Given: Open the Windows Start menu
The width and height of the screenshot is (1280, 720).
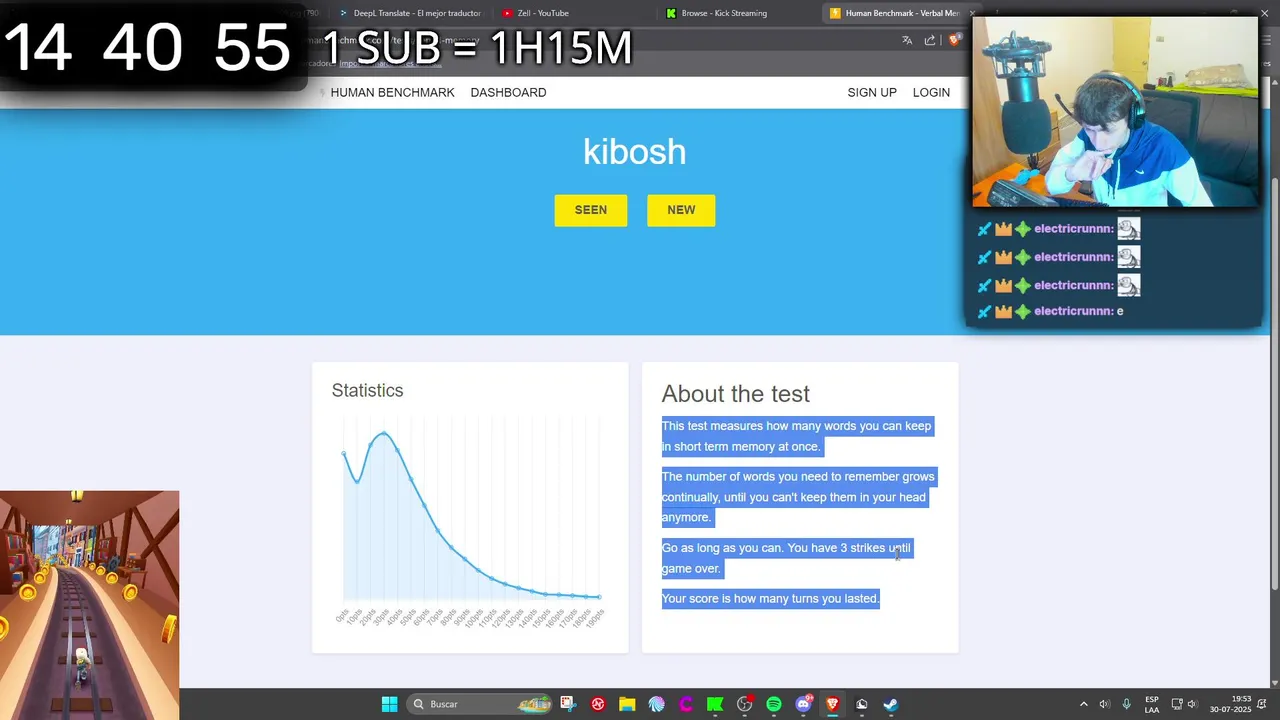Looking at the screenshot, I should point(389,704).
